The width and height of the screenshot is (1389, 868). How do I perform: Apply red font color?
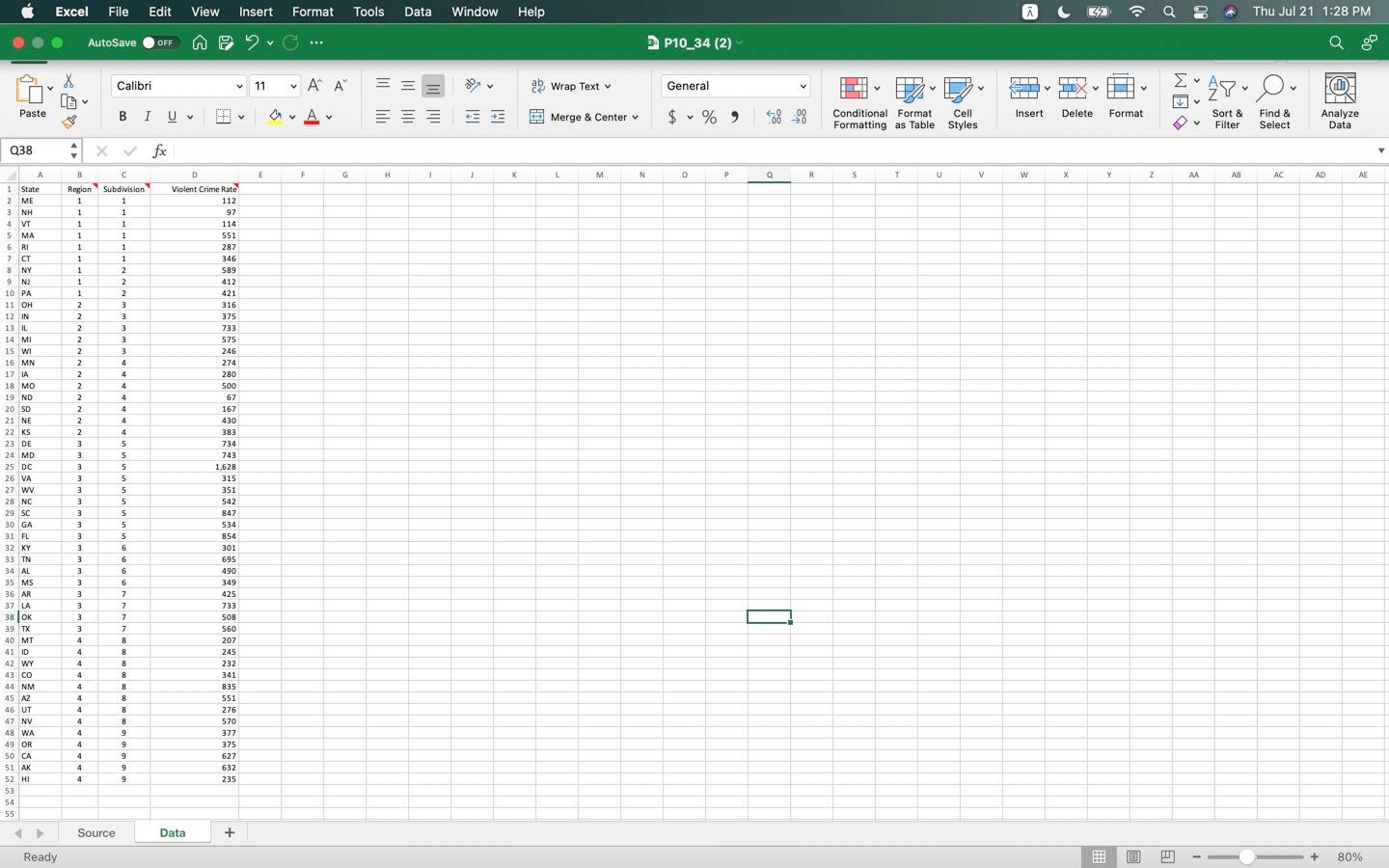(x=312, y=117)
